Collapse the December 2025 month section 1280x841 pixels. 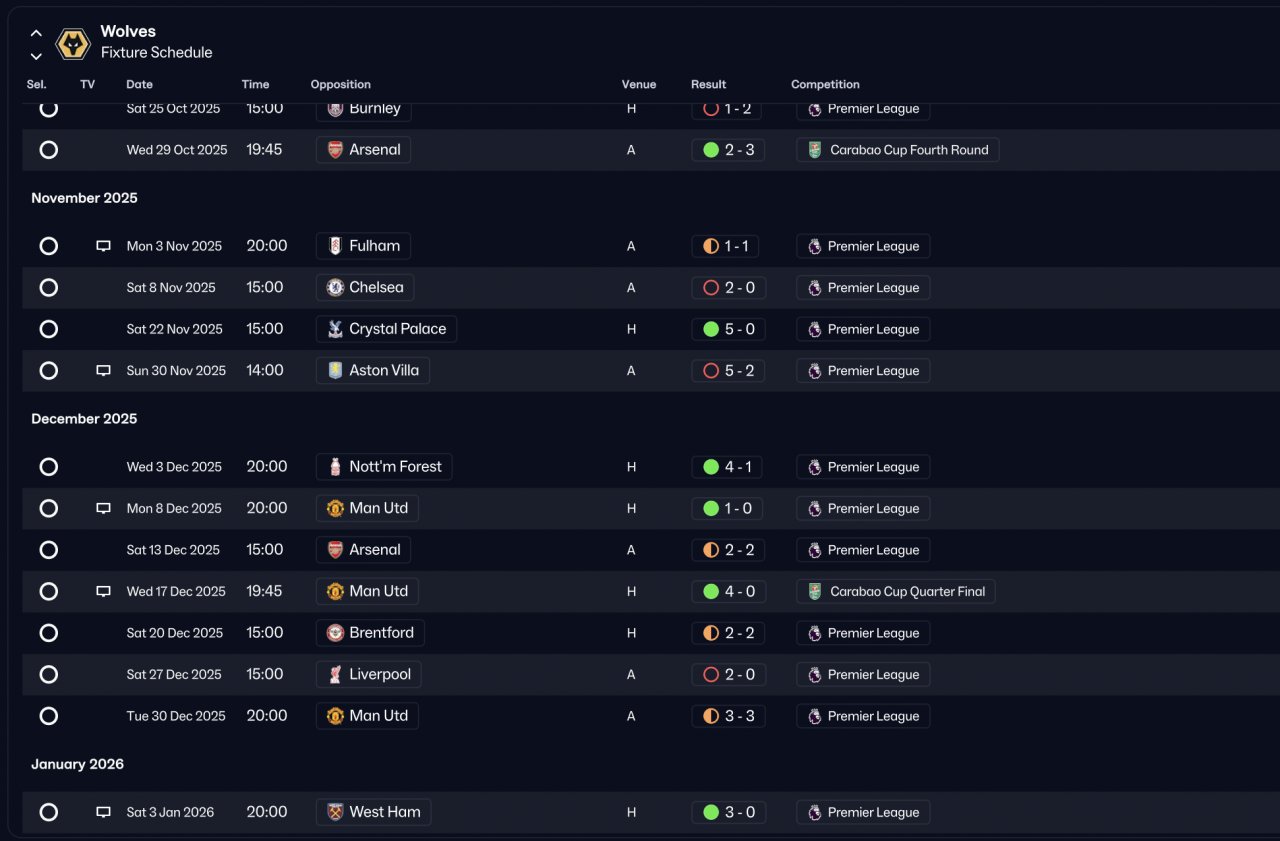click(84, 419)
